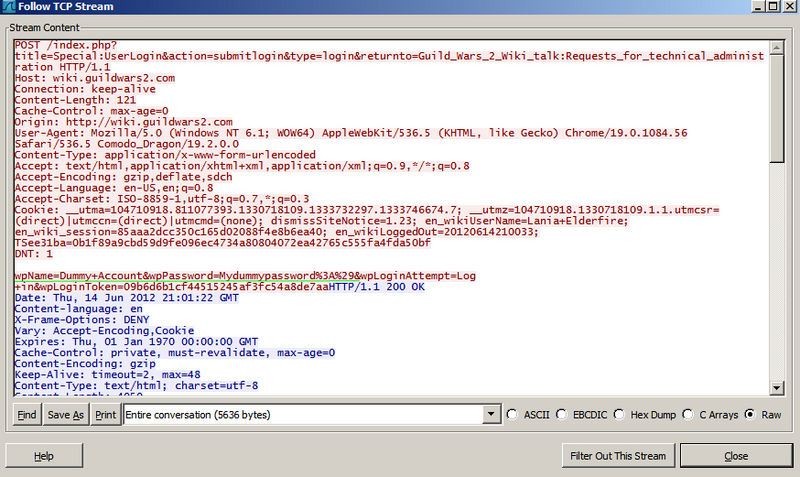Click the scrollbar down arrow
Viewport: 800px width, 477px height.
(x=777, y=388)
